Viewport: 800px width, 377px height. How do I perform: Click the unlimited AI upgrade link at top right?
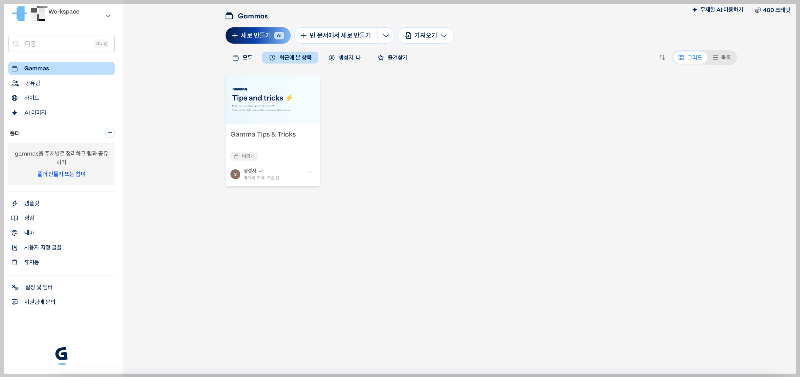click(x=717, y=10)
